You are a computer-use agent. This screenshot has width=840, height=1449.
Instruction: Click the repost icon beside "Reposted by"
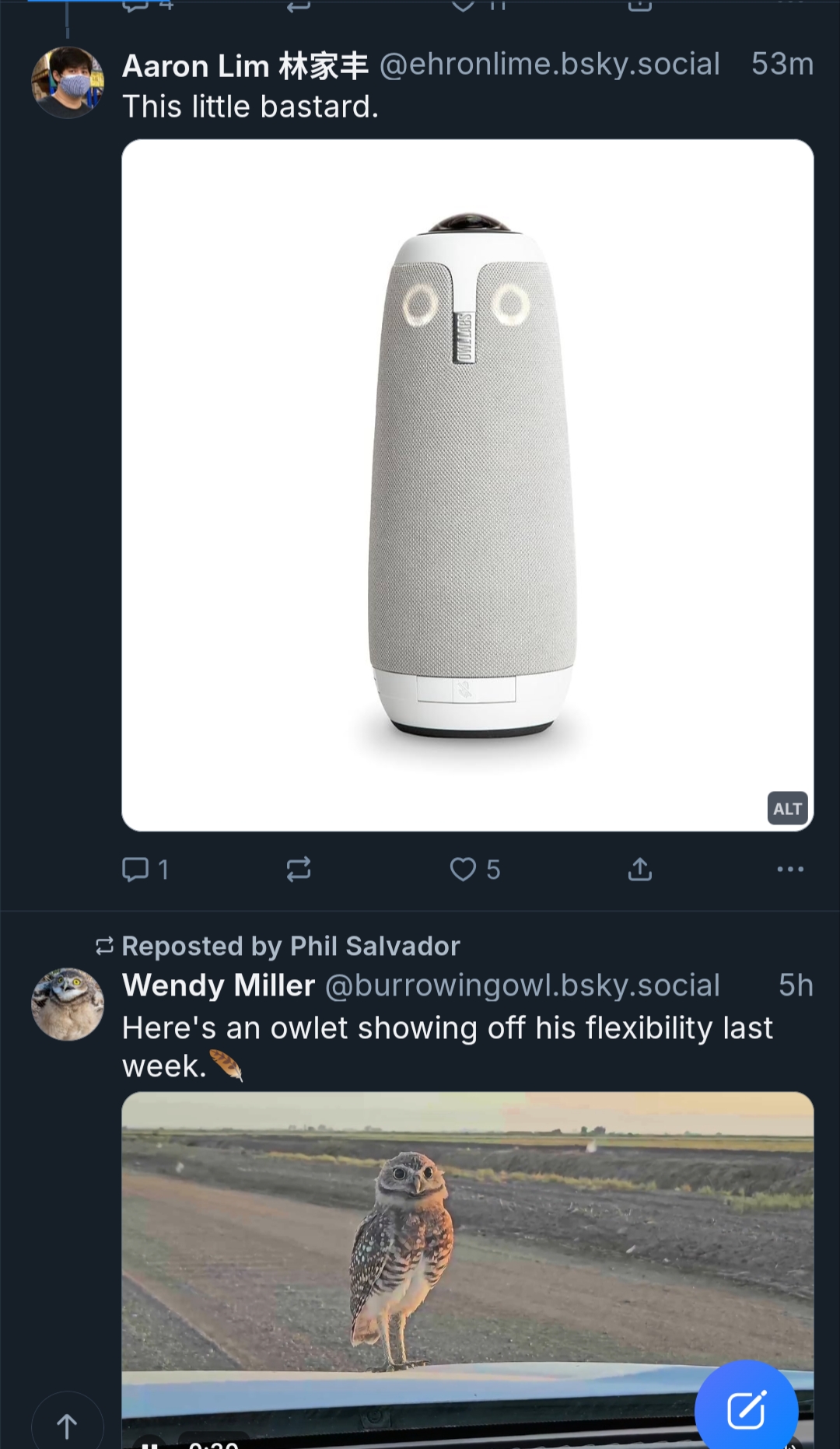104,946
